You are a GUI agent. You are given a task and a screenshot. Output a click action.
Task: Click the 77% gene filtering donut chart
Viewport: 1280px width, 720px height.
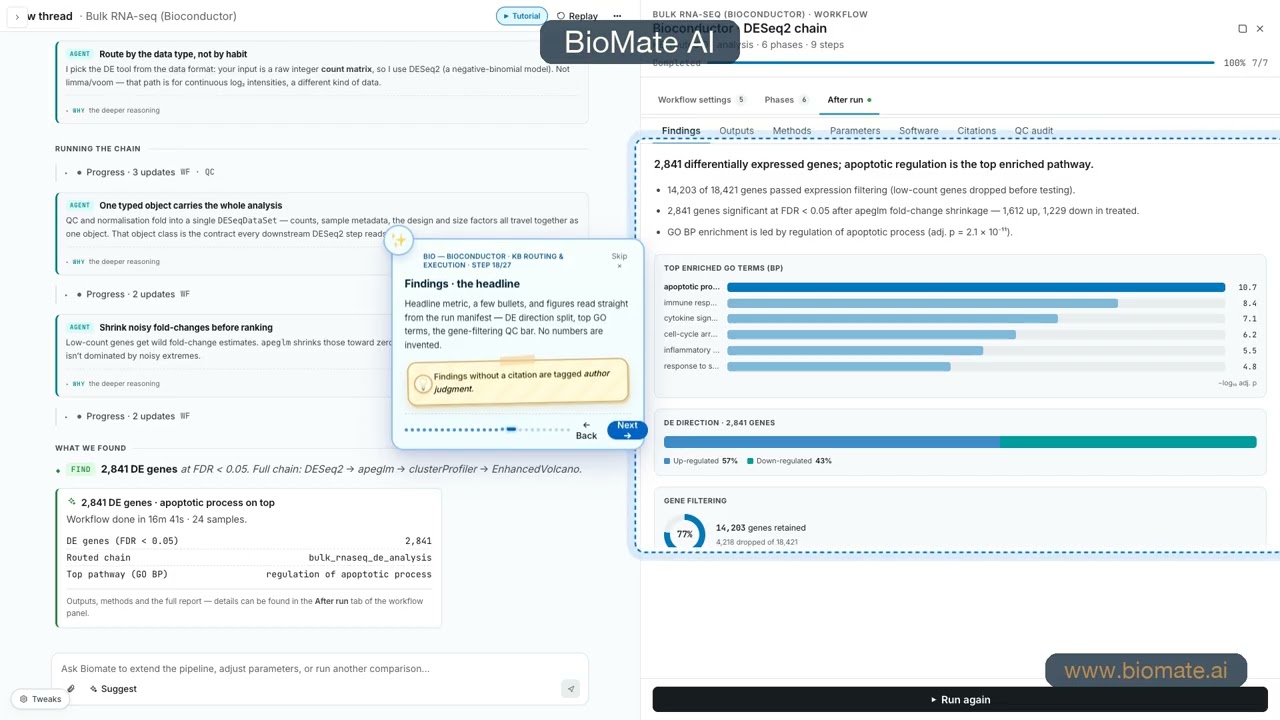coord(684,533)
